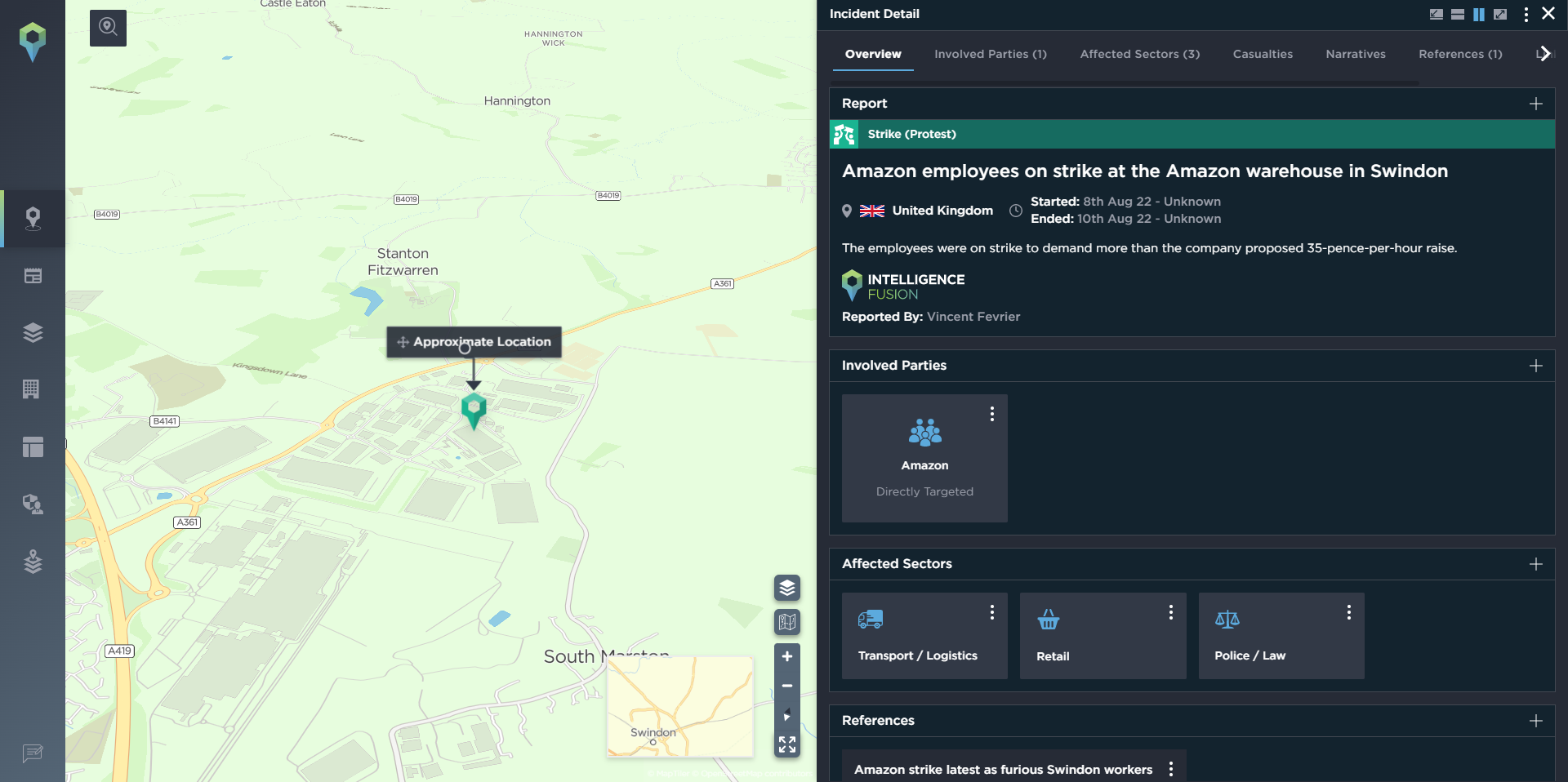The height and width of the screenshot is (782, 1568).
Task: Open the References (1) tab
Action: [x=1460, y=54]
